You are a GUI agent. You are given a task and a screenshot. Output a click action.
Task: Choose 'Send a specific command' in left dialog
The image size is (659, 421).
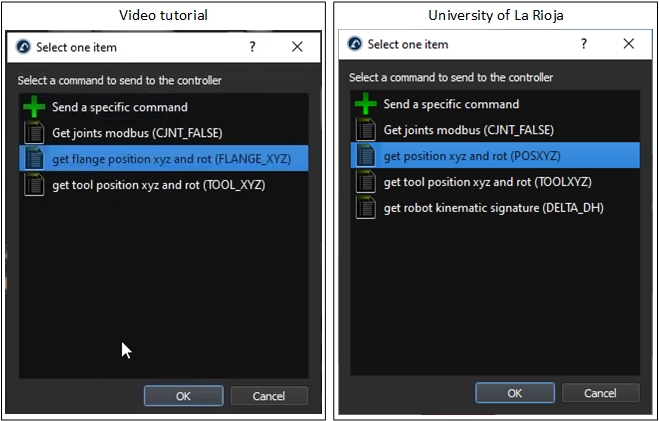119,107
